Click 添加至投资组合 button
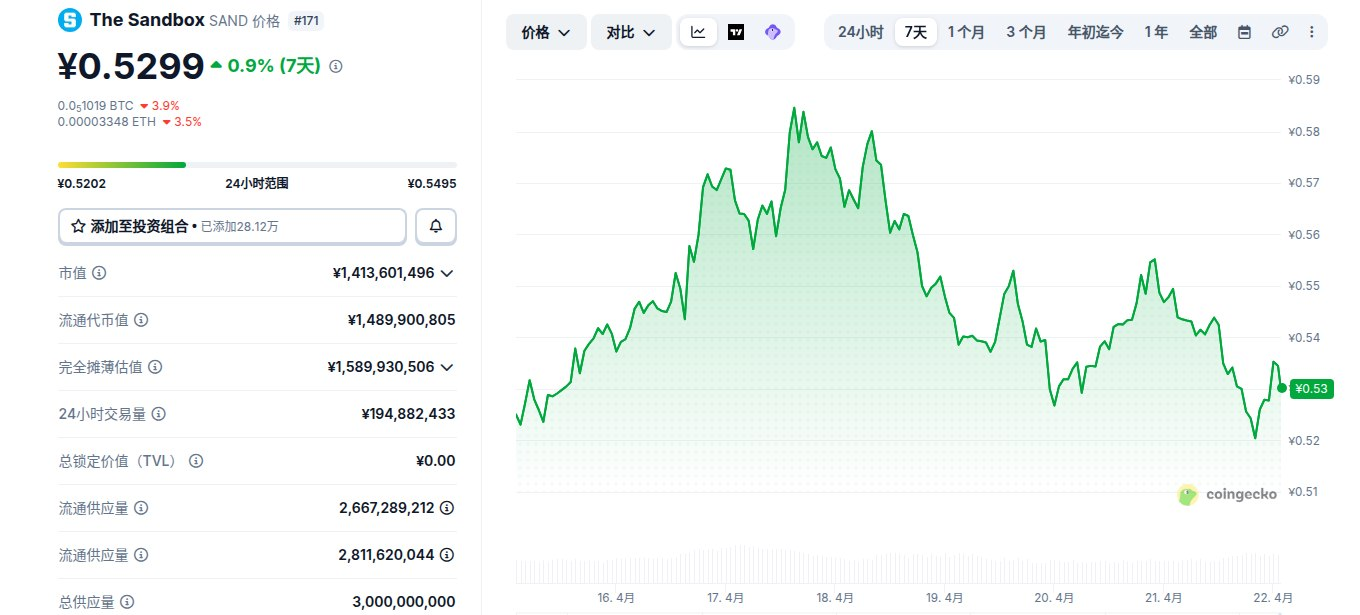The height and width of the screenshot is (615, 1360). coord(233,226)
